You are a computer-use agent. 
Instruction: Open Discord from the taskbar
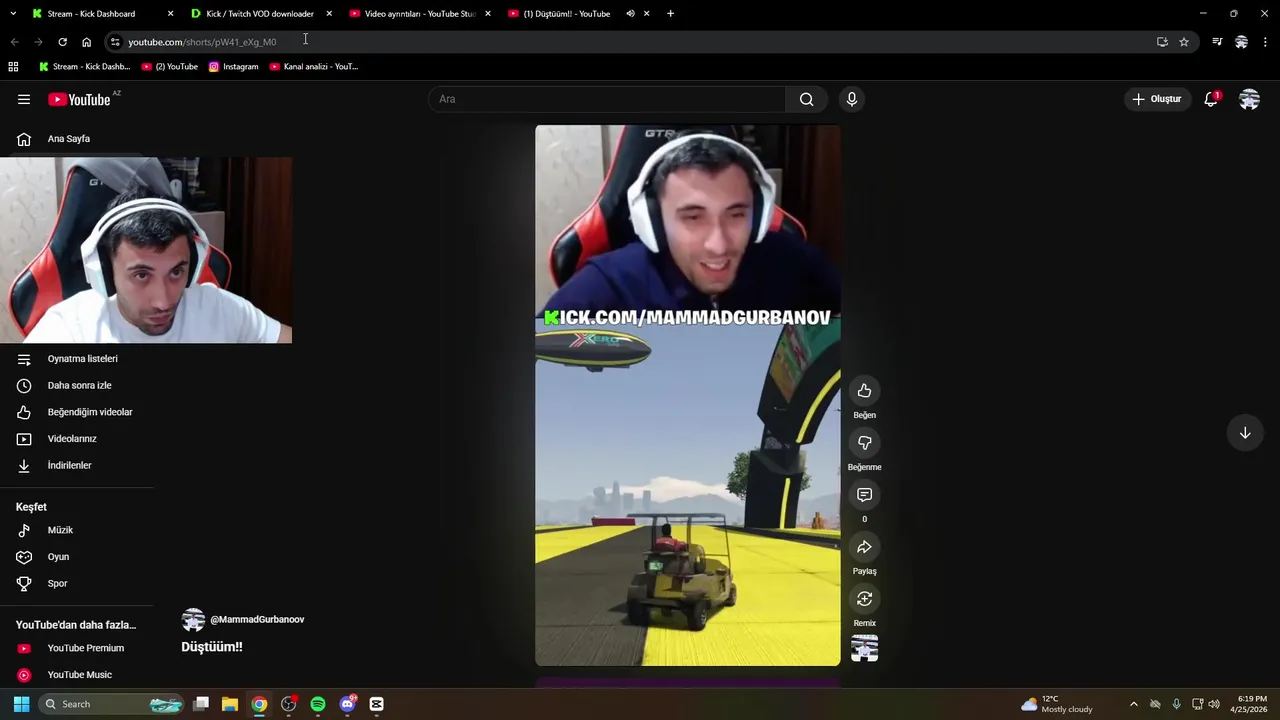click(347, 704)
